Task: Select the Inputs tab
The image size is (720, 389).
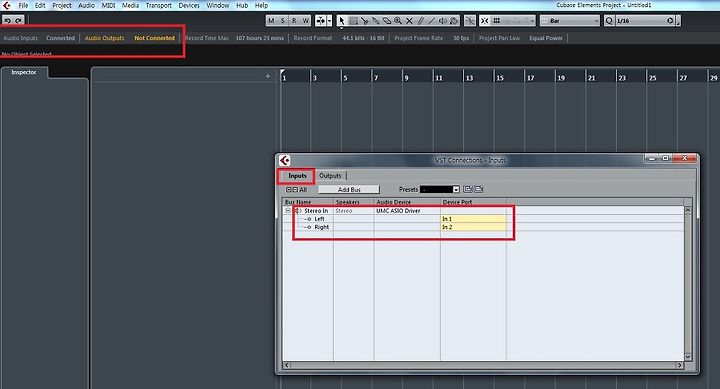Action: [297, 175]
